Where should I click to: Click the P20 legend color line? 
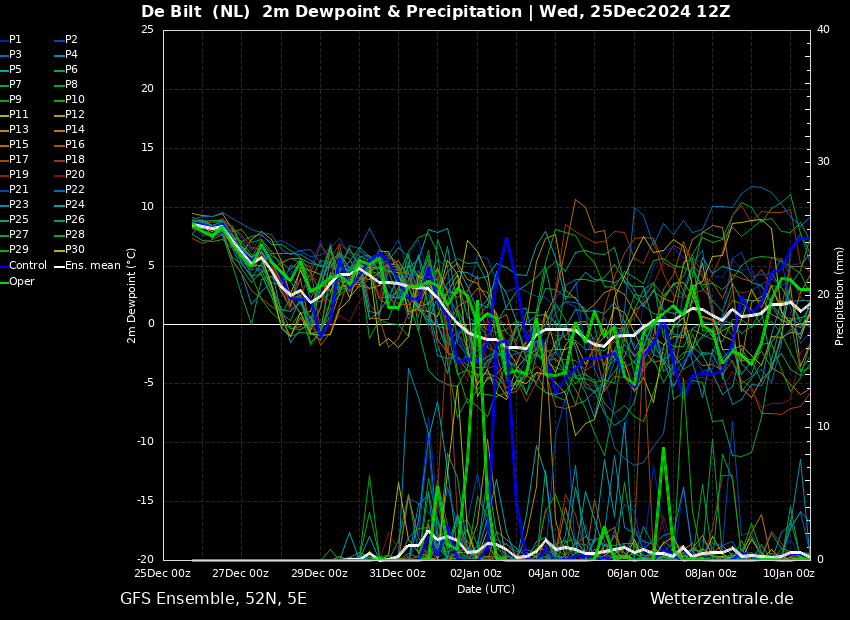pos(59,175)
